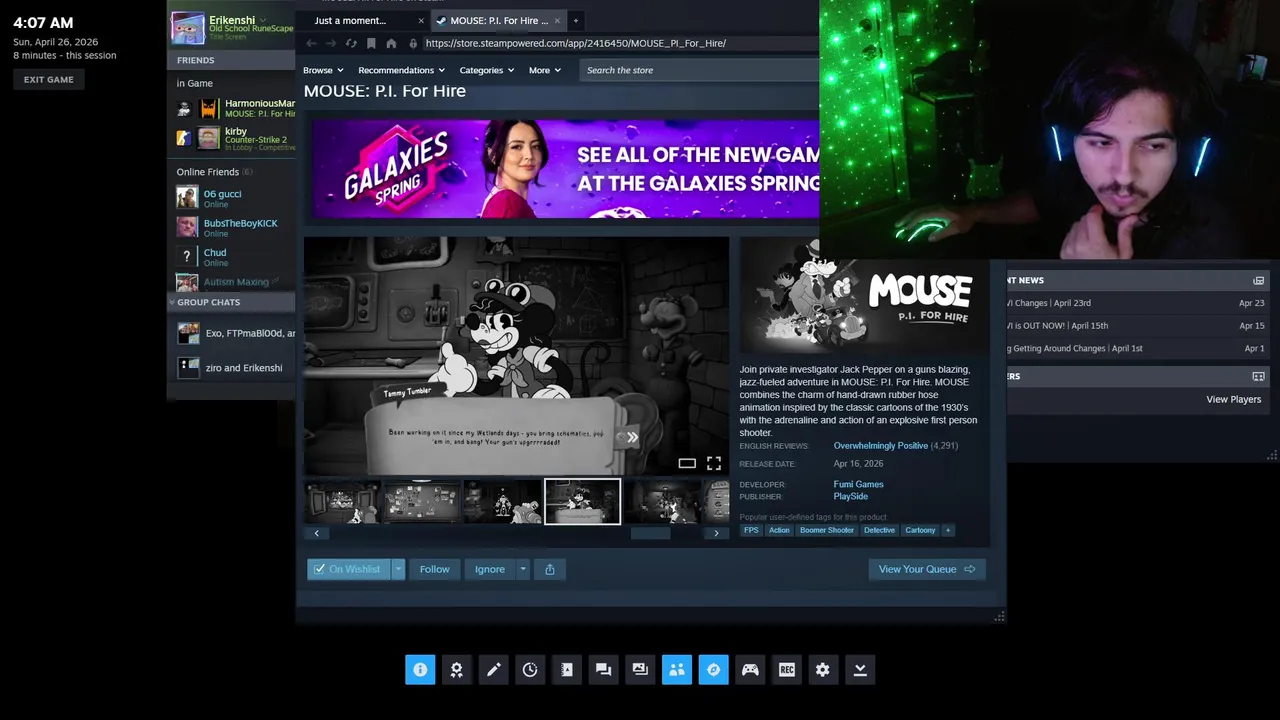Open Overwhelmingly Positive reviews link
This screenshot has width=1280, height=720.
tap(881, 445)
